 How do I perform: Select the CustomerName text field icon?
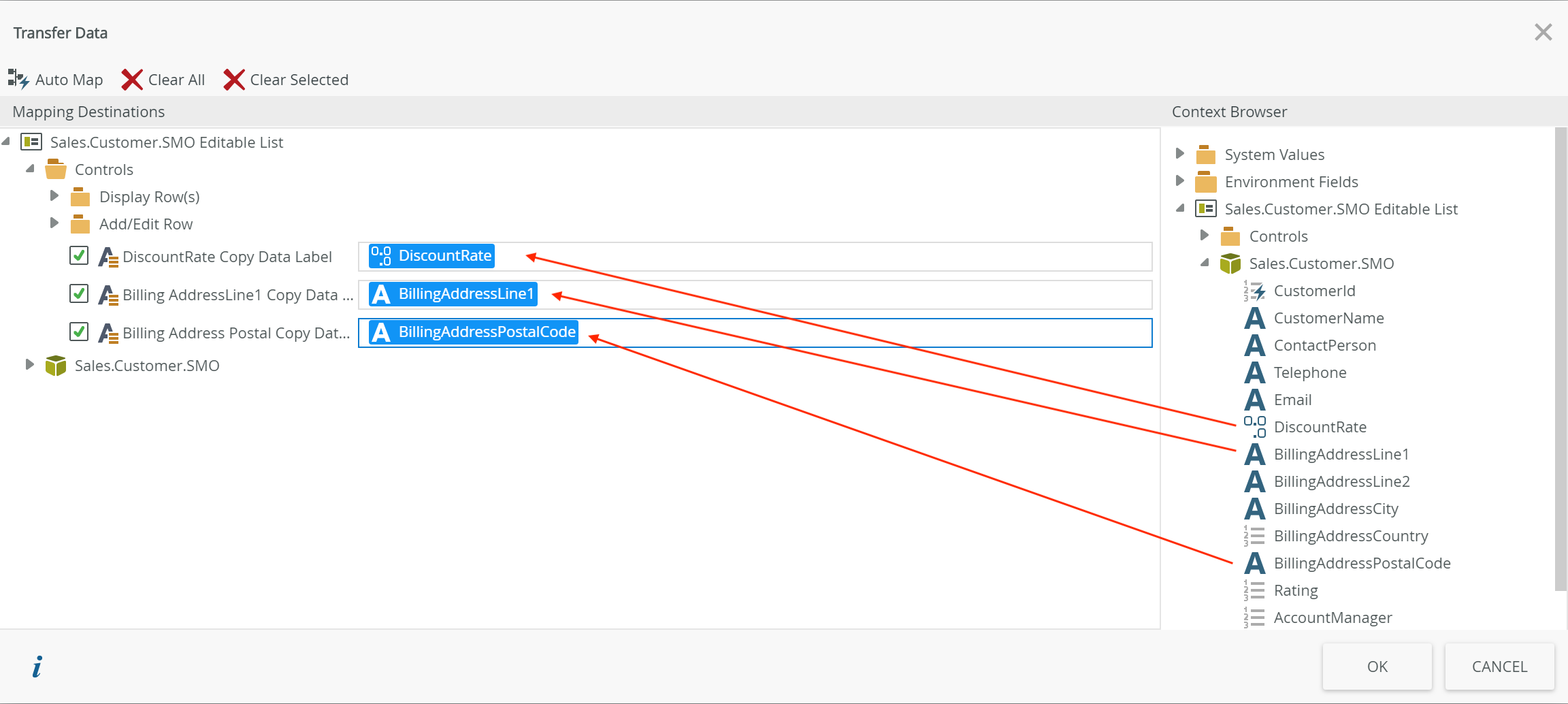click(x=1254, y=318)
